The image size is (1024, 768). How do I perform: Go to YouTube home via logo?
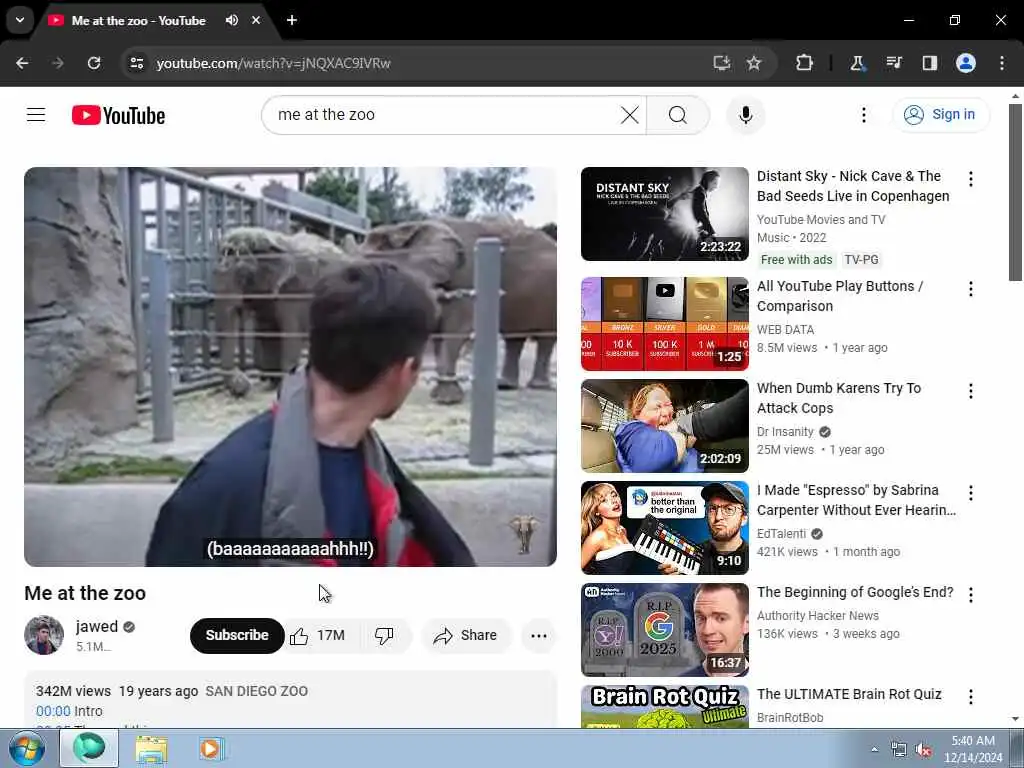pyautogui.click(x=118, y=115)
